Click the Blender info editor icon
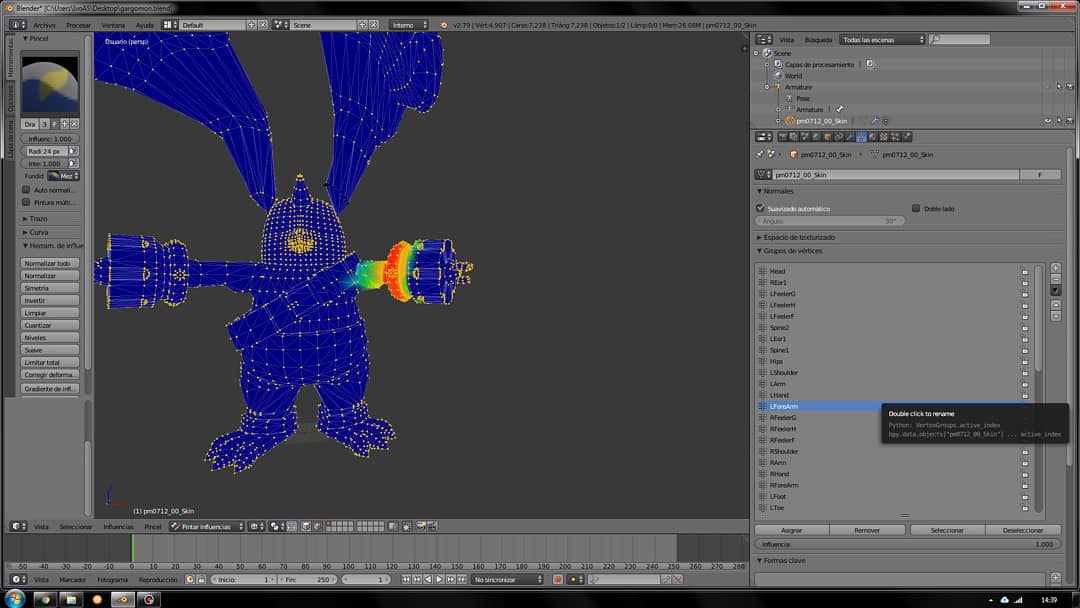Viewport: 1080px width, 608px height. [17, 25]
